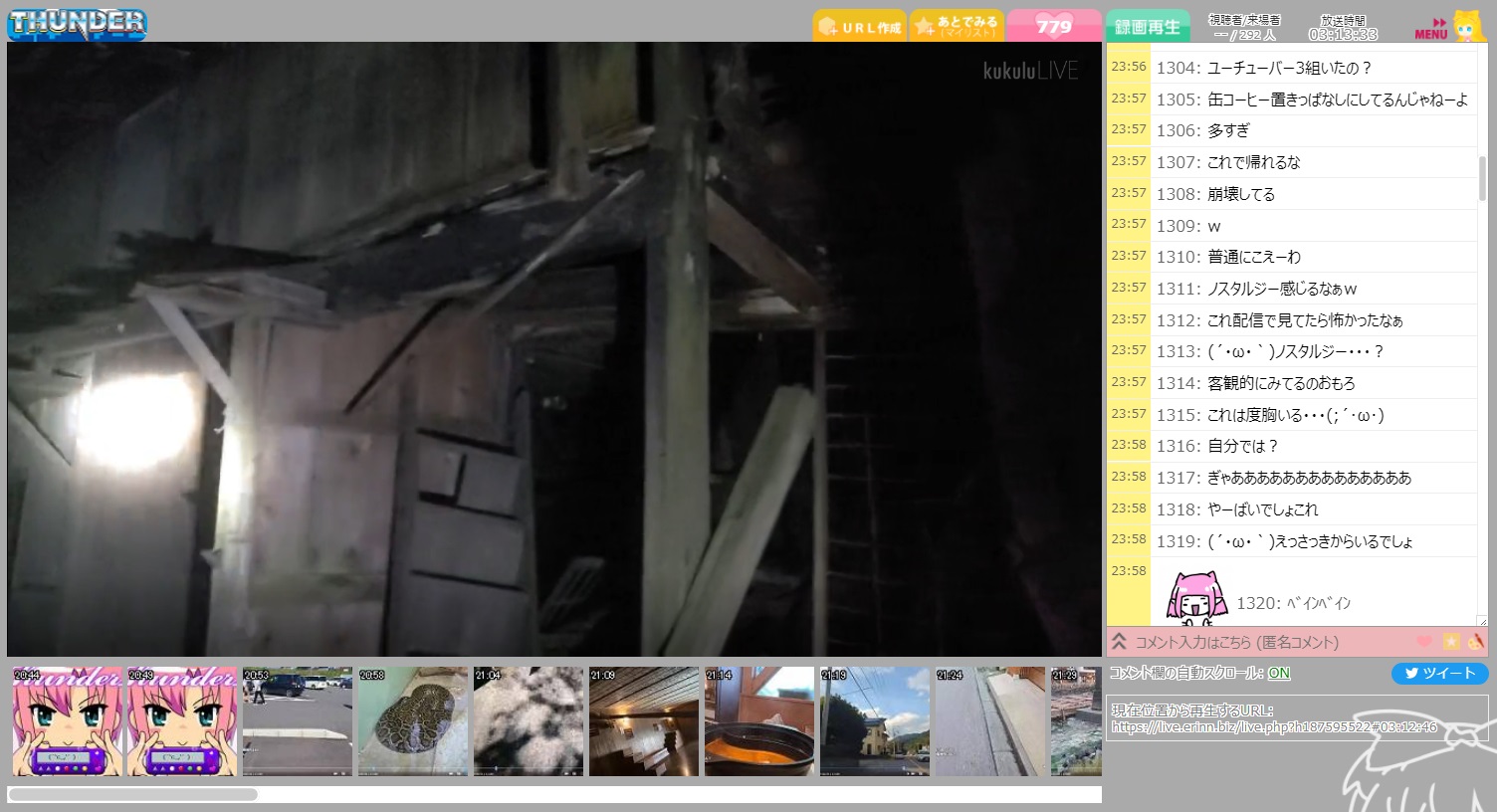Screen dimensions: 1497x812
Task: Click the pink-haired avatar in comment 1320
Action: (1195, 597)
